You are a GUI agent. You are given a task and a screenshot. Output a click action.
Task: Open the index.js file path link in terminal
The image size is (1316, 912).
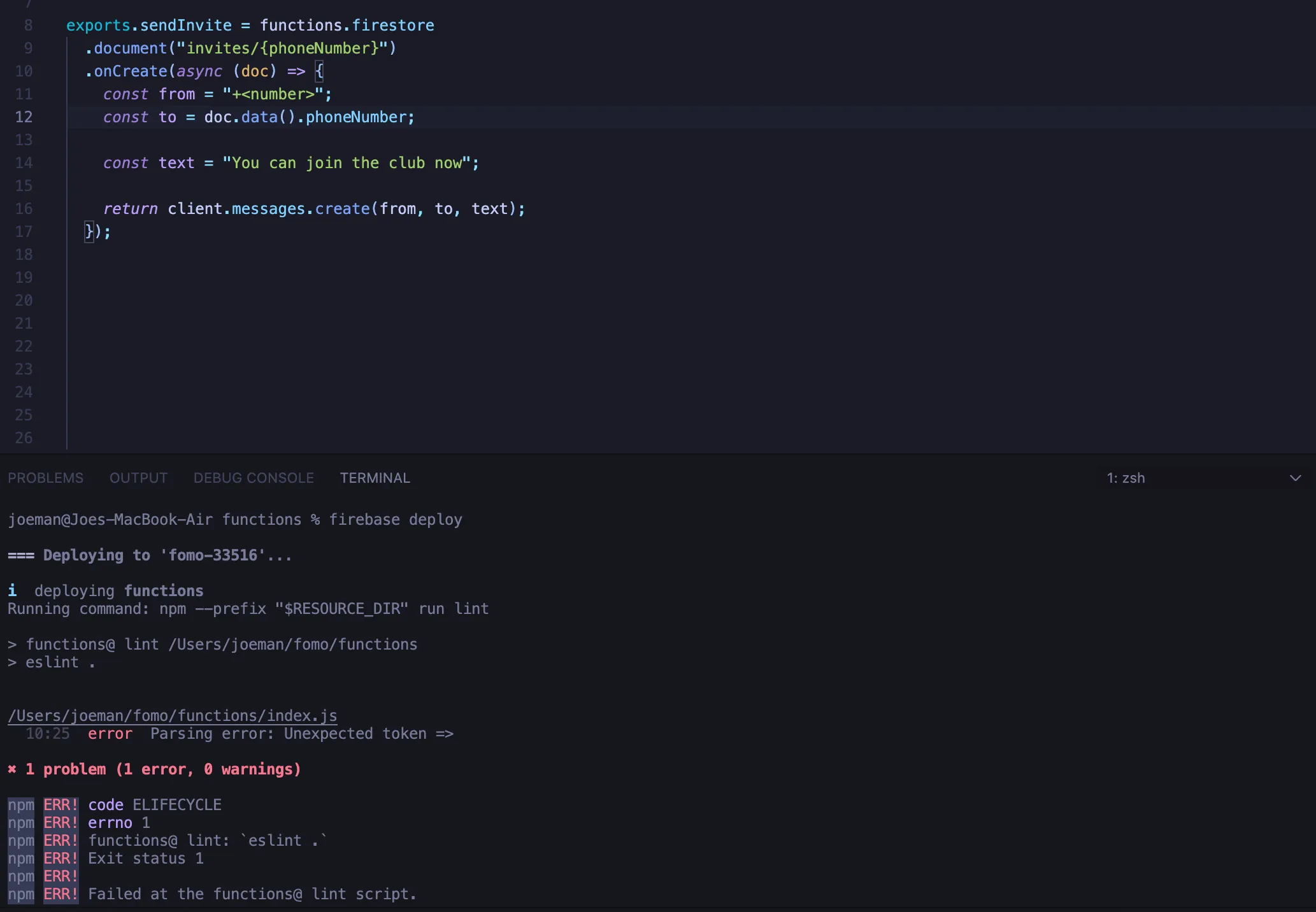pos(172,716)
